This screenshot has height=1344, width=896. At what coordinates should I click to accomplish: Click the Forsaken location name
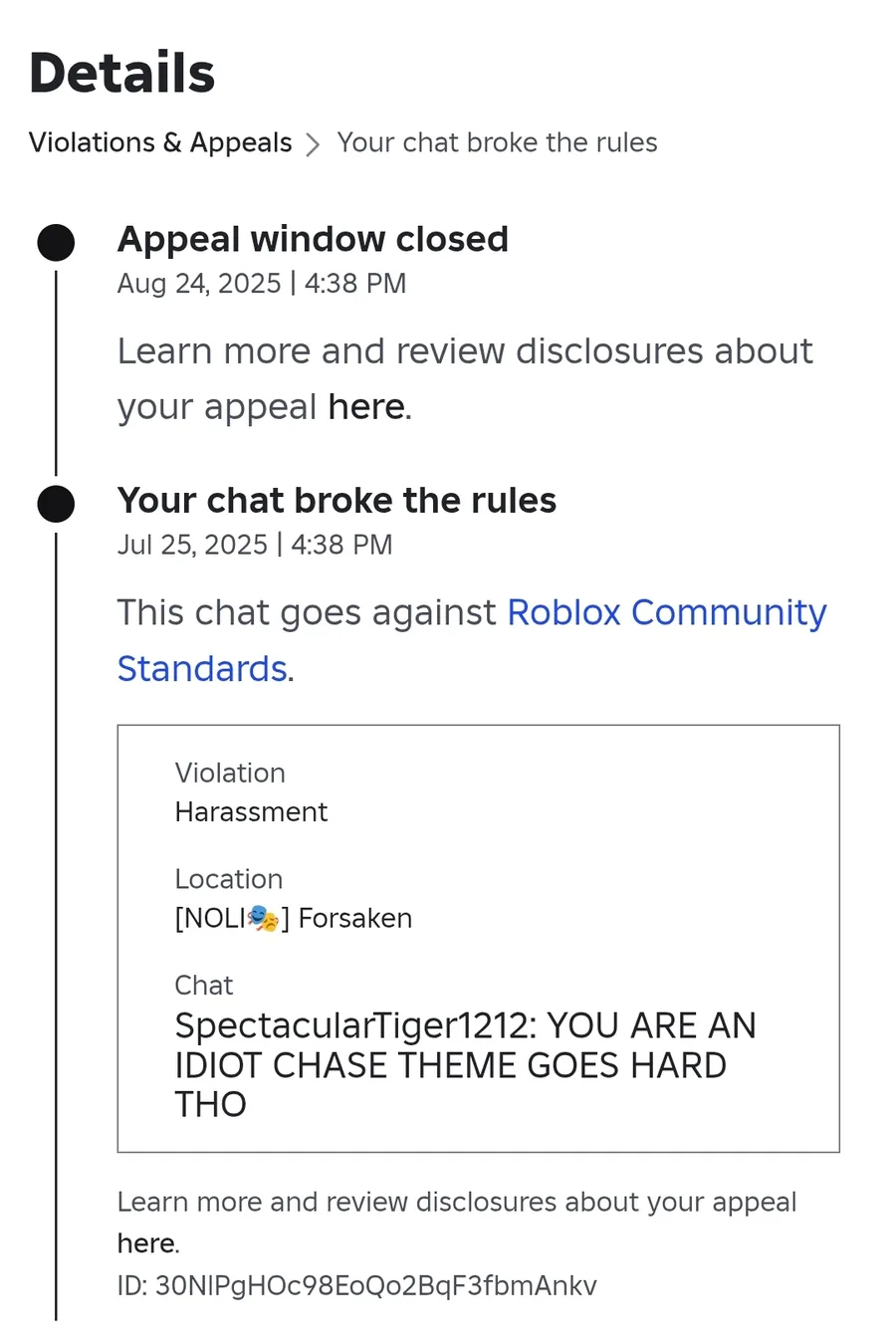[354, 918]
